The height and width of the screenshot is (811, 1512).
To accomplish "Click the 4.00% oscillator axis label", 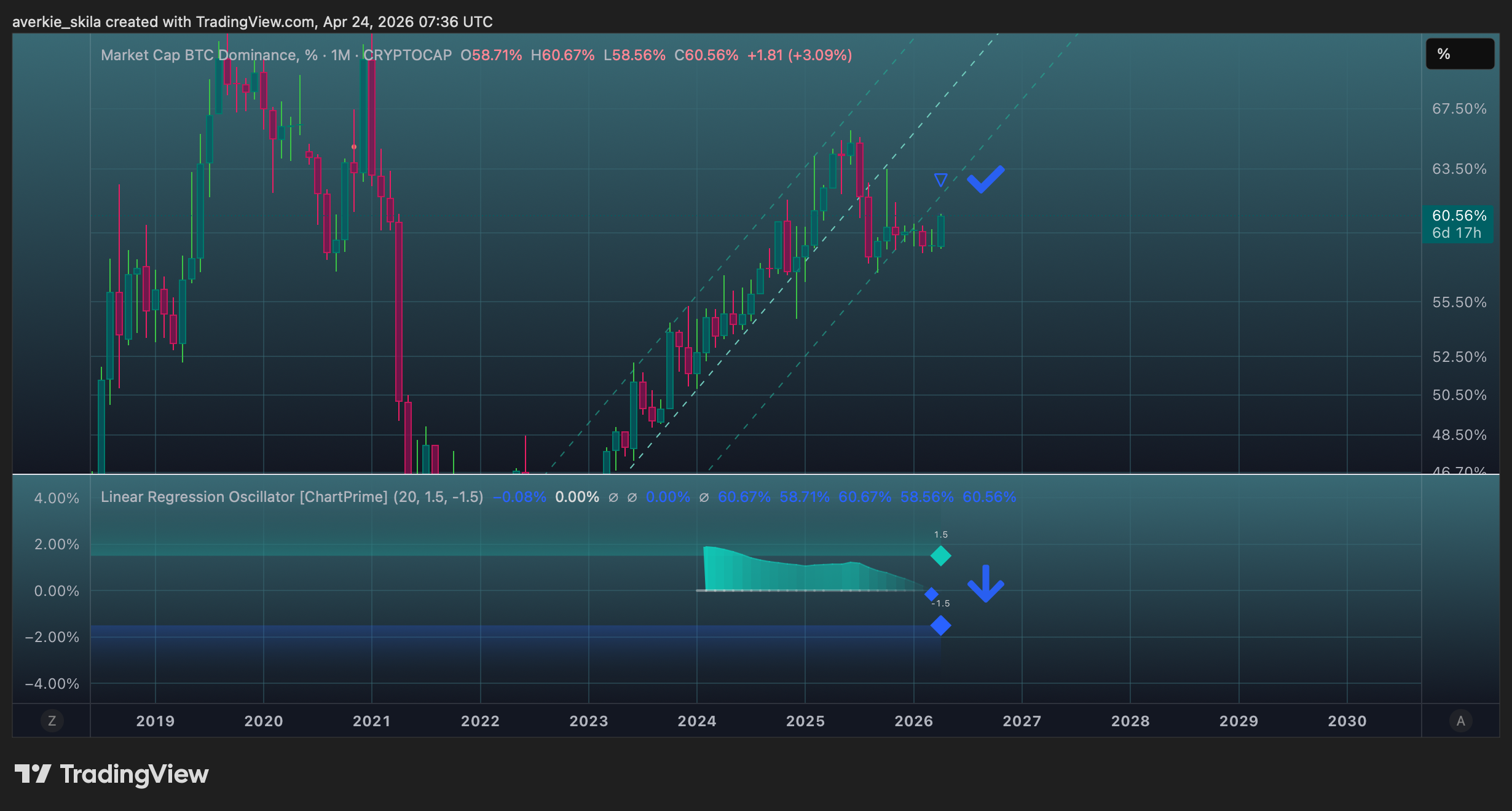I will coord(57,498).
